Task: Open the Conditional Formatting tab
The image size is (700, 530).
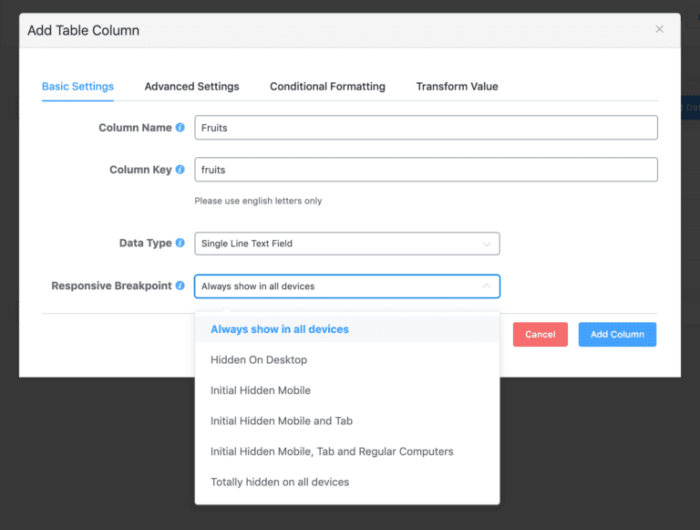Action: tap(327, 87)
